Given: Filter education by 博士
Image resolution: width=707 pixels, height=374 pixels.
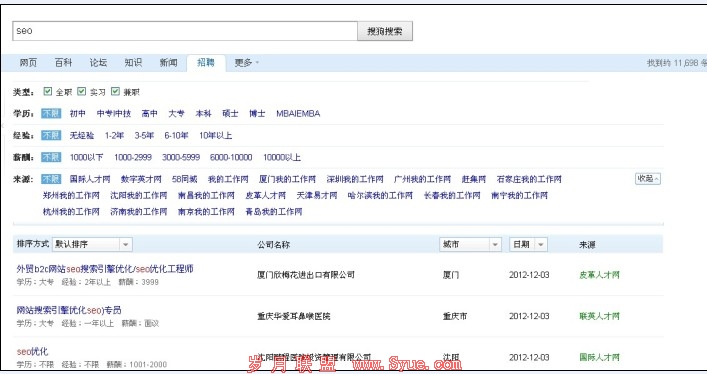Looking at the screenshot, I should click(x=257, y=113).
